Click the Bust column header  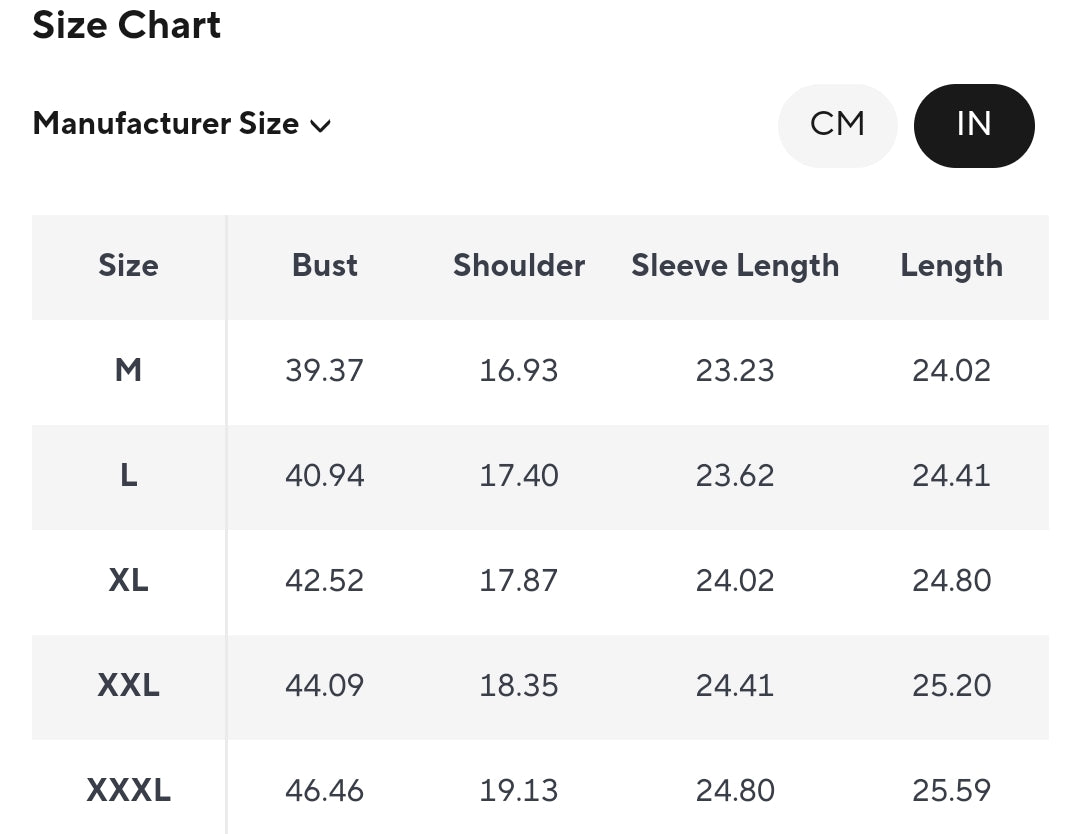tap(325, 266)
